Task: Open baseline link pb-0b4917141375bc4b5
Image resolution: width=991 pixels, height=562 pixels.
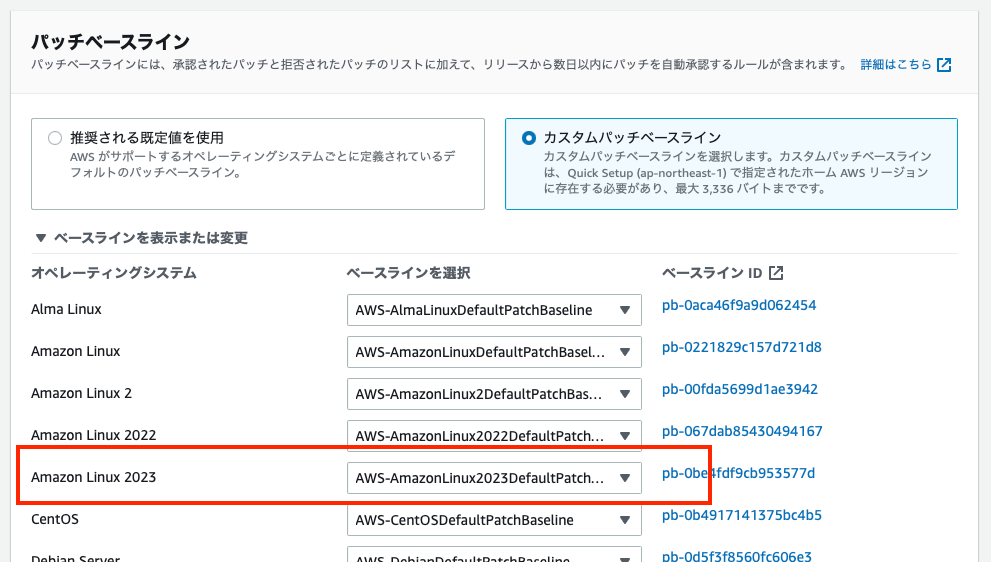Action: [741, 515]
